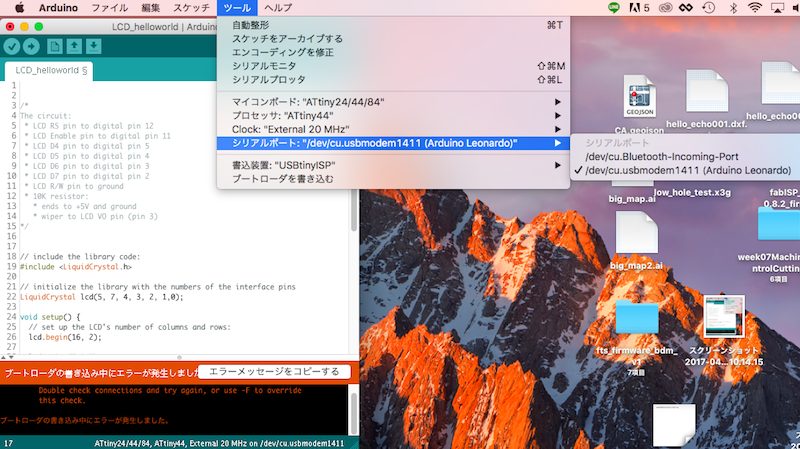This screenshot has height=449, width=800.
Task: Open the ヘルプ menu
Action: pyautogui.click(x=278, y=8)
